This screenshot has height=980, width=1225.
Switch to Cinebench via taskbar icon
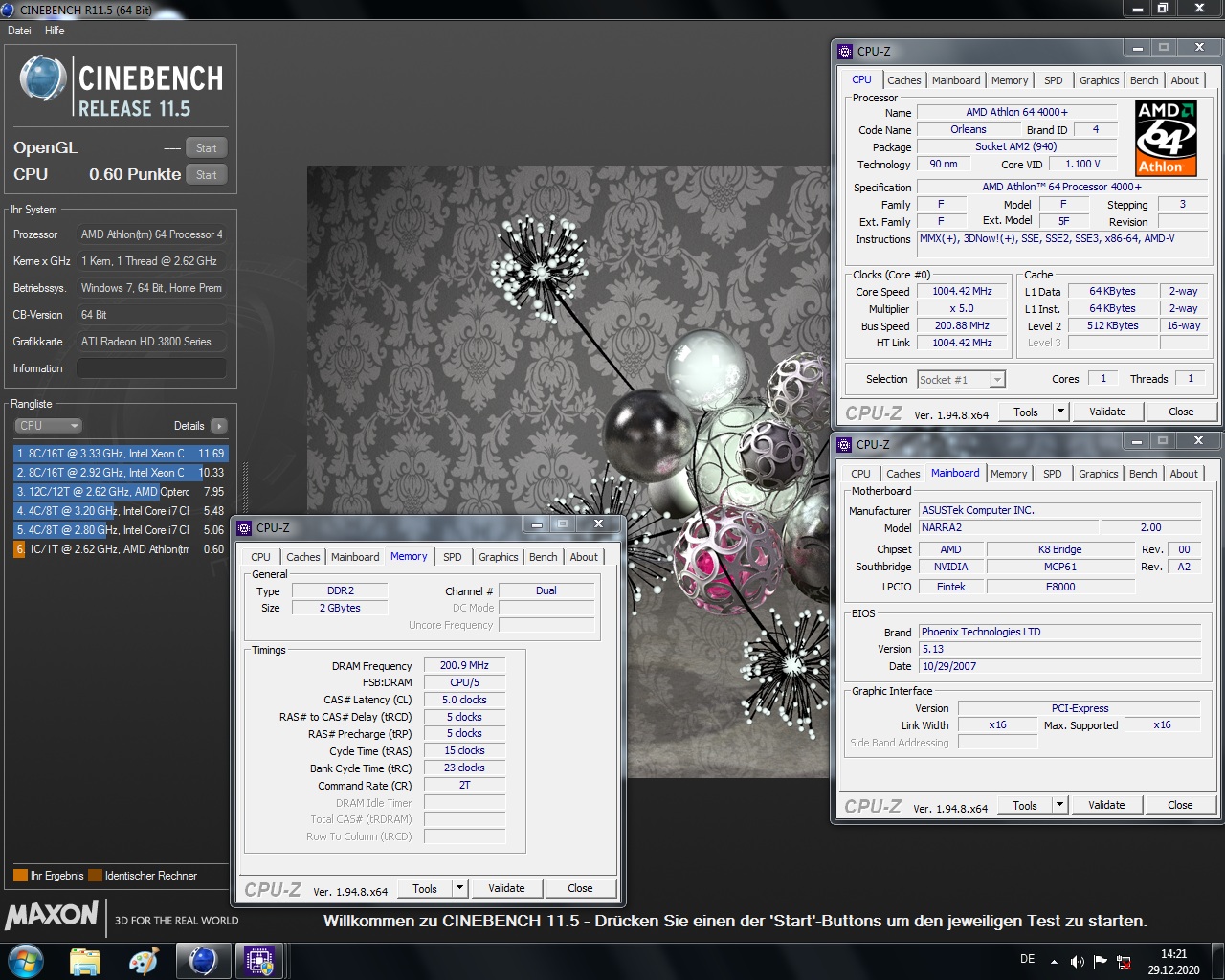tap(203, 961)
